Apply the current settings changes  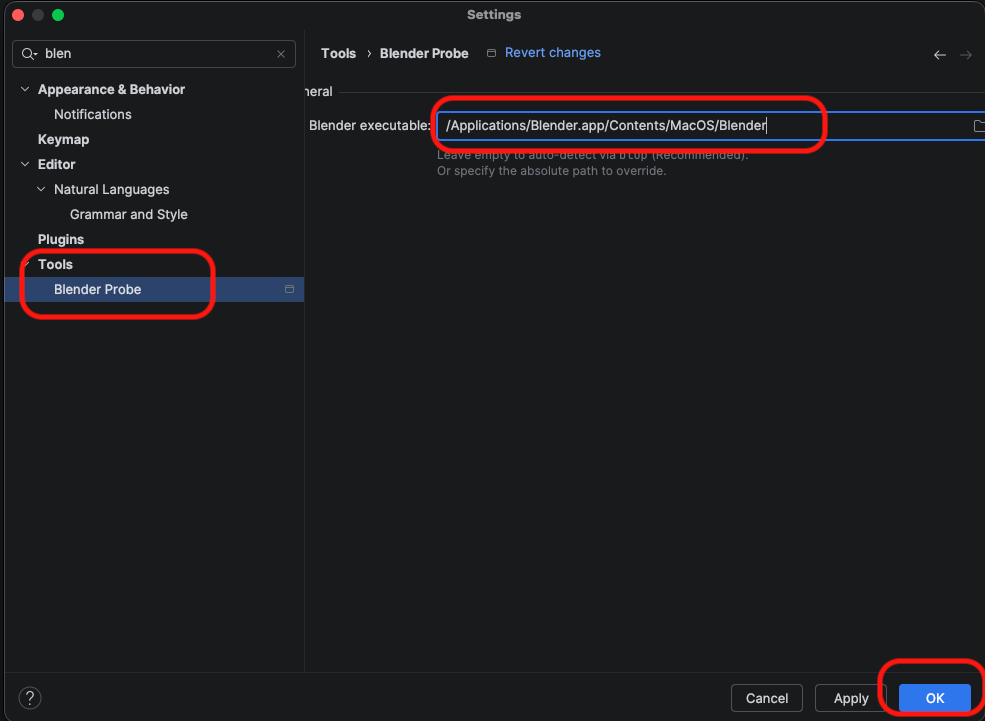point(850,697)
